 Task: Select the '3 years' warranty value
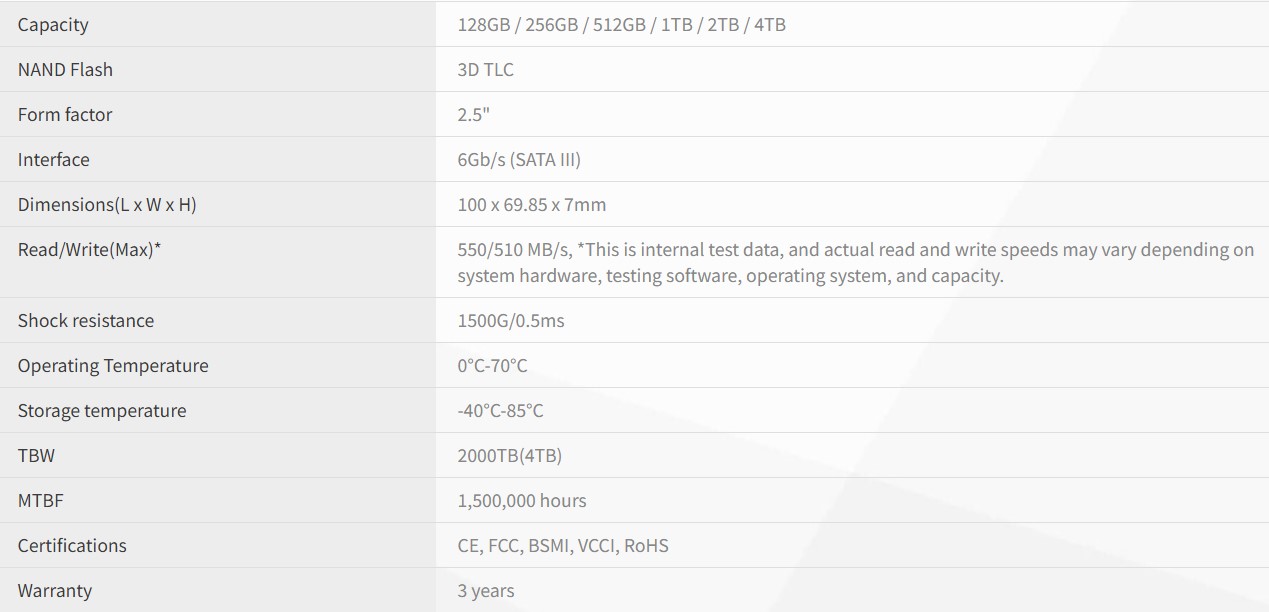[x=486, y=590]
